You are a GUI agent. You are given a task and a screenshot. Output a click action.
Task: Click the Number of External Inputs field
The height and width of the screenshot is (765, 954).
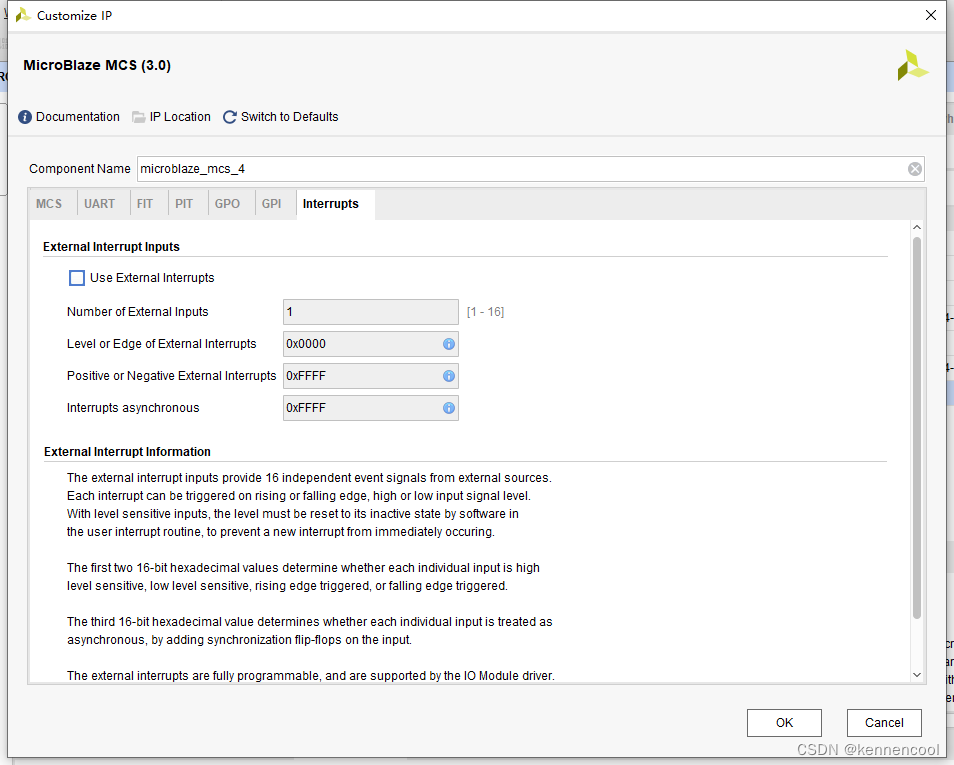(x=371, y=312)
